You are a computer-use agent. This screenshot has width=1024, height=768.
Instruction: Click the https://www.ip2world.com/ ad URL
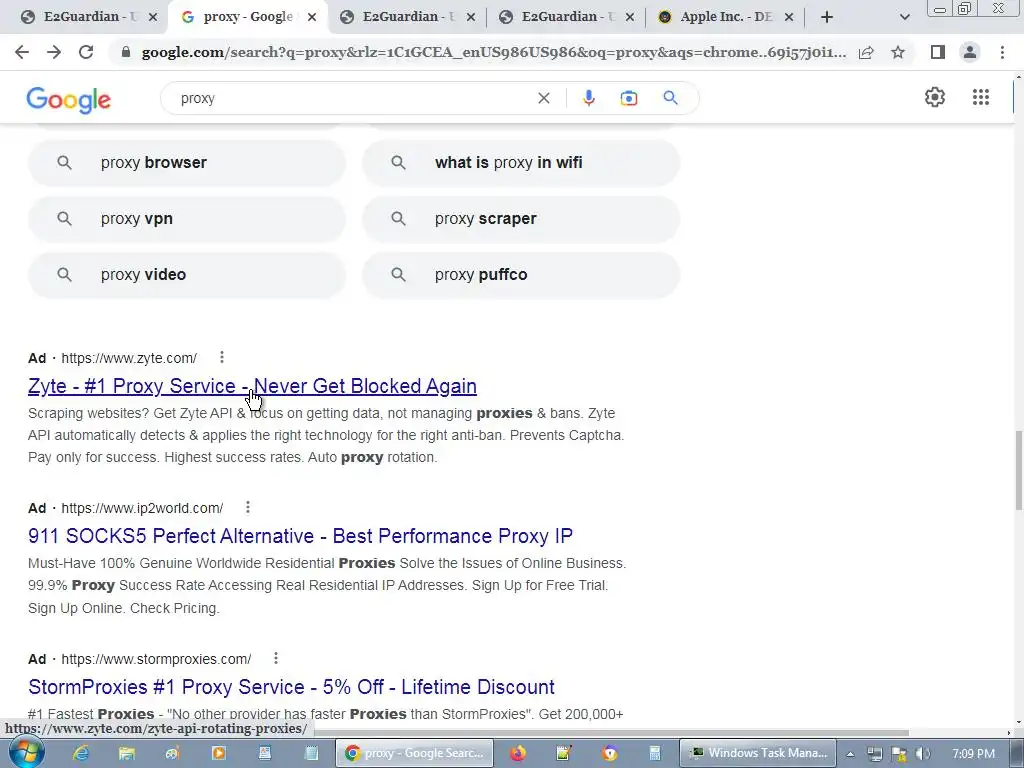(142, 508)
